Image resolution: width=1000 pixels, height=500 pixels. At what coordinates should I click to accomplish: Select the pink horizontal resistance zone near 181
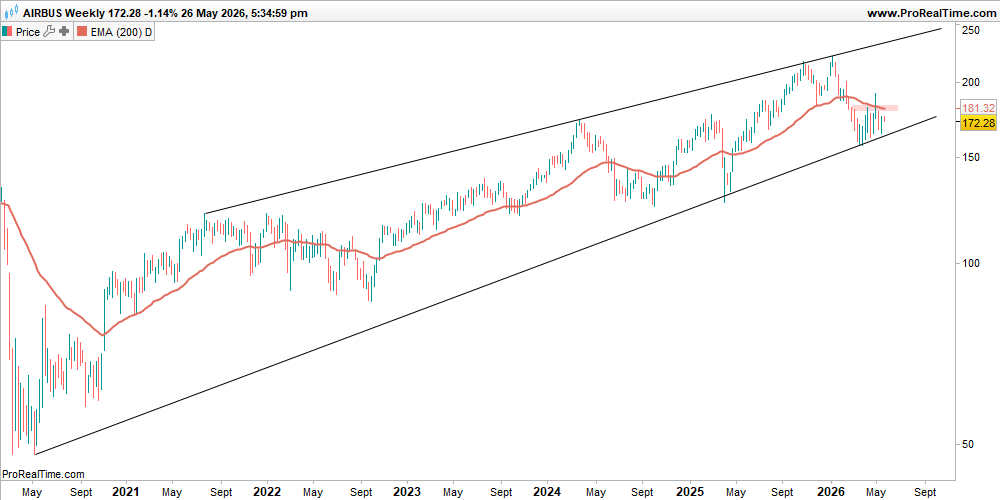pos(874,108)
